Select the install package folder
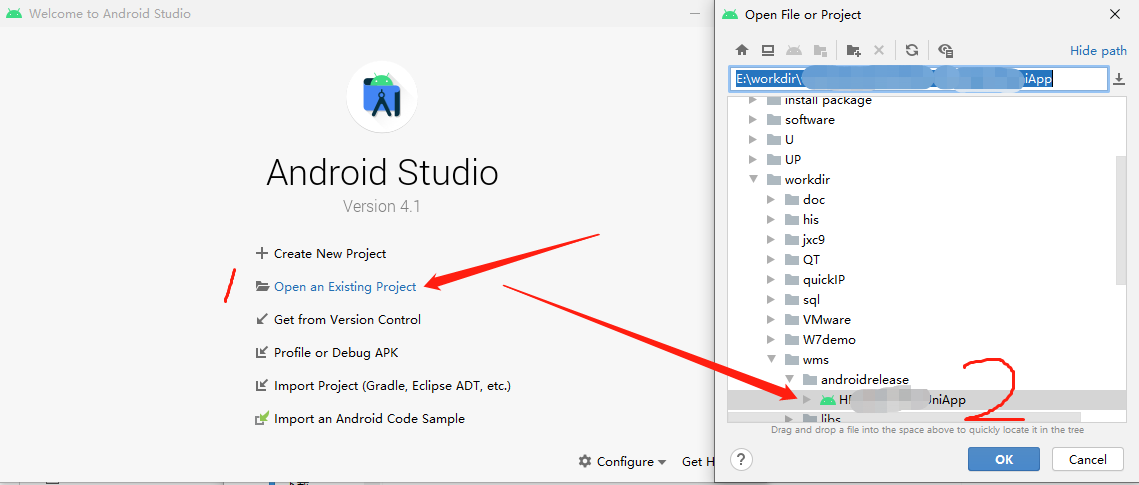Image resolution: width=1139 pixels, height=485 pixels. [x=922, y=101]
